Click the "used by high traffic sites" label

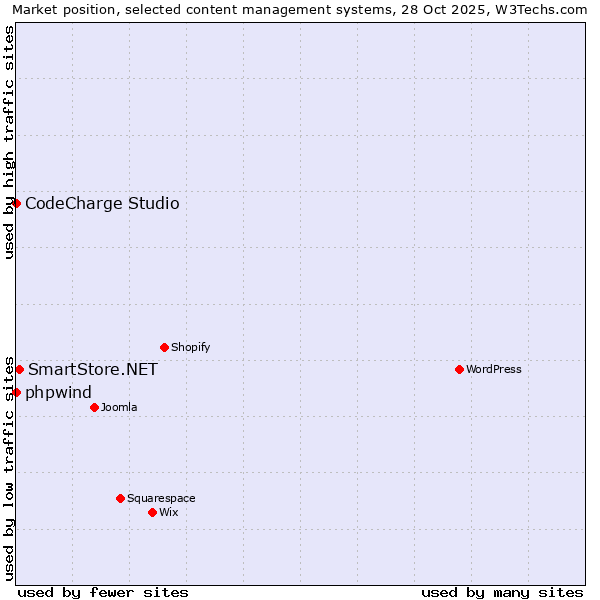[9, 142]
